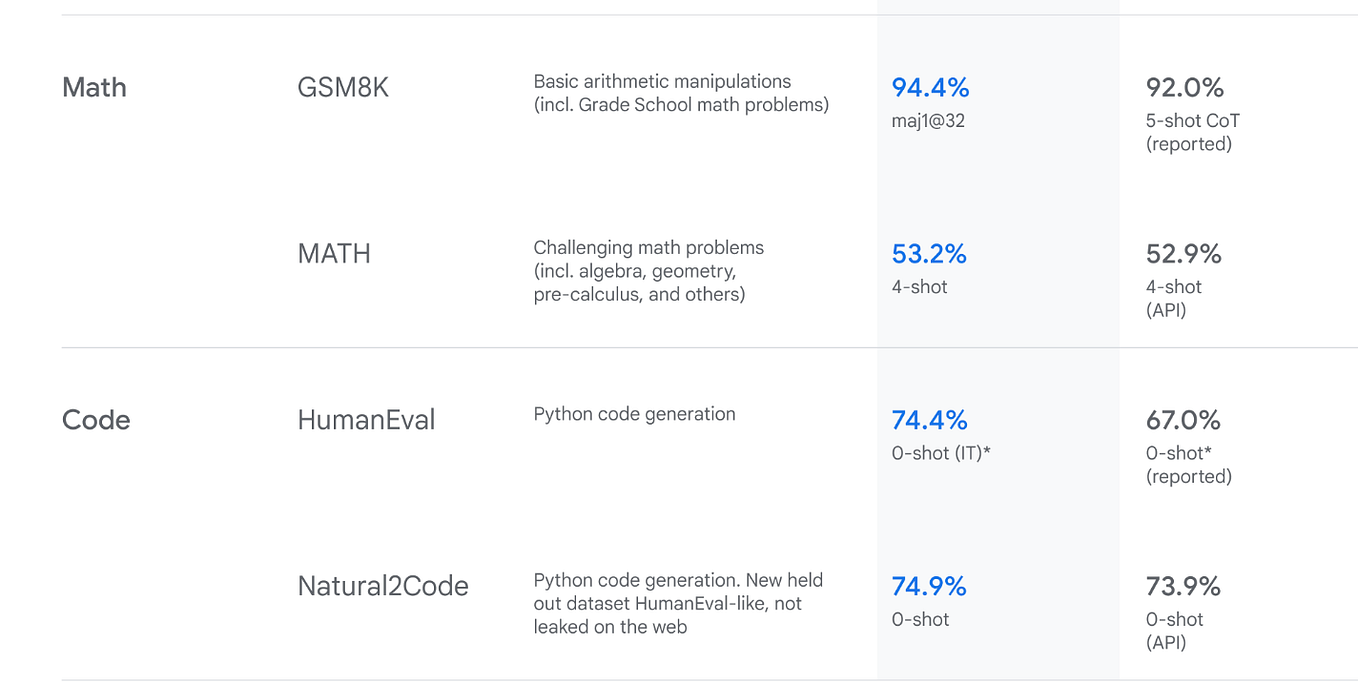Click the 92.0% GSM8K comparison score
Viewport: 1358px width, 689px height.
pyautogui.click(x=1185, y=88)
